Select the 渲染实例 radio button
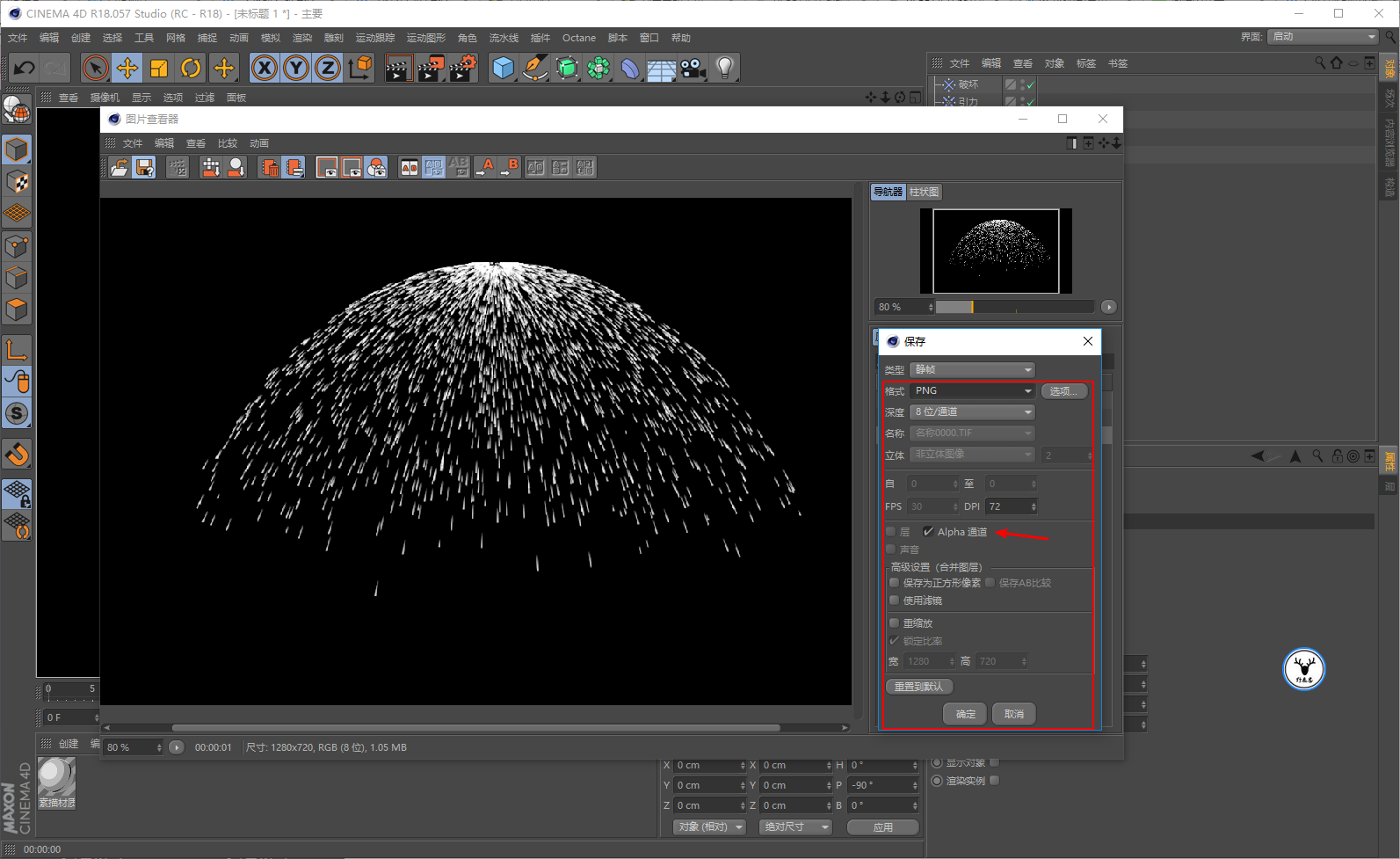This screenshot has width=1400, height=859. (x=937, y=781)
